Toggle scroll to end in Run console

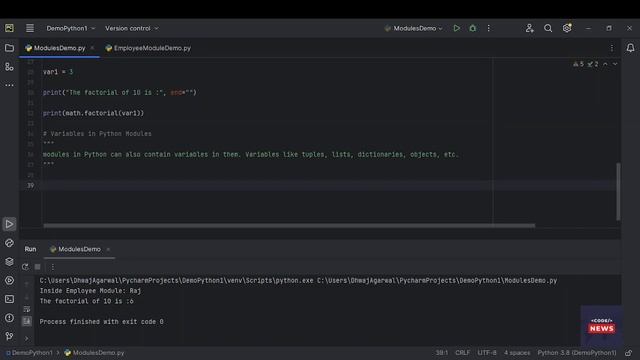coord(27,321)
